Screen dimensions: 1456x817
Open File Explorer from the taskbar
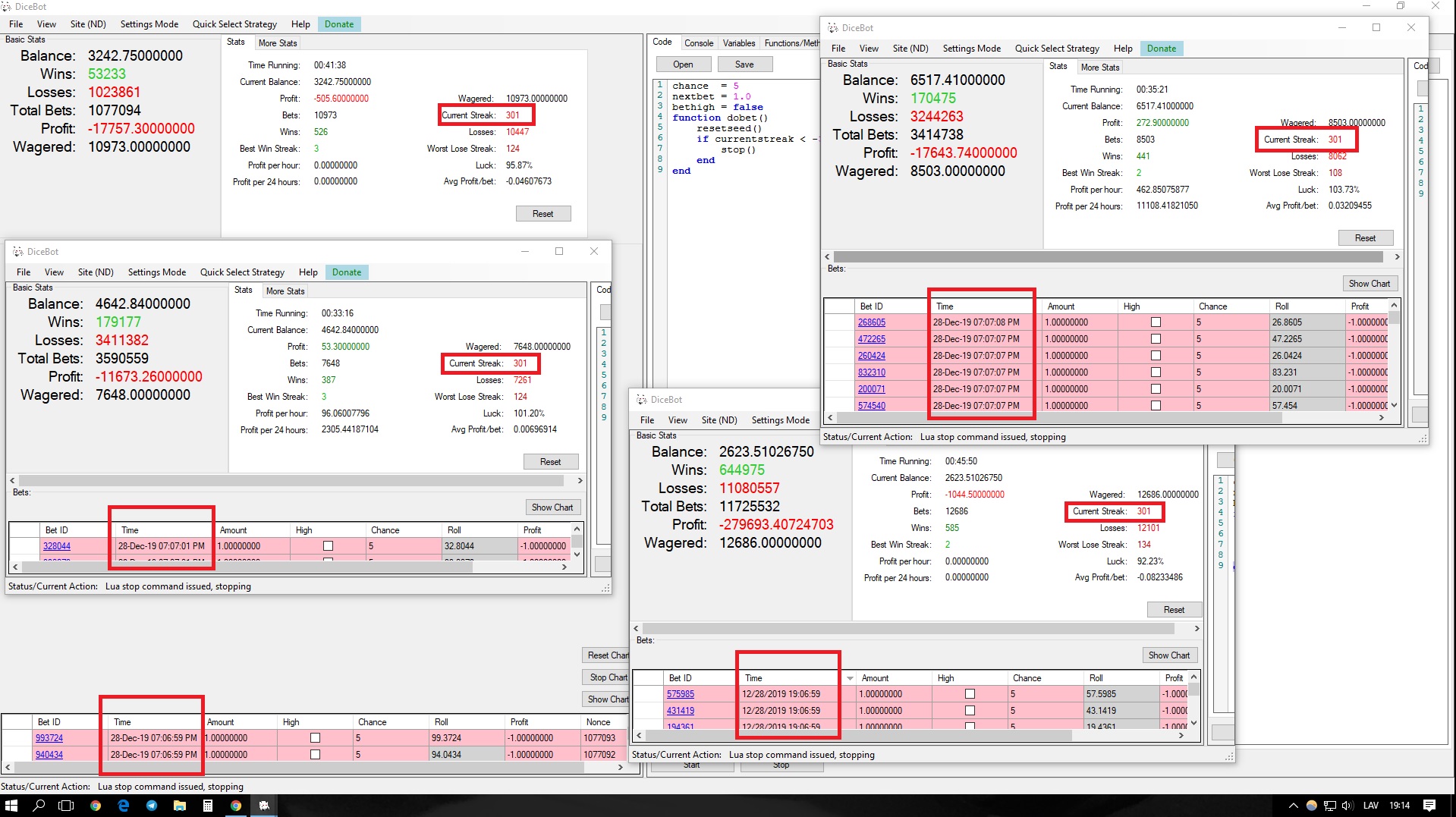180,806
